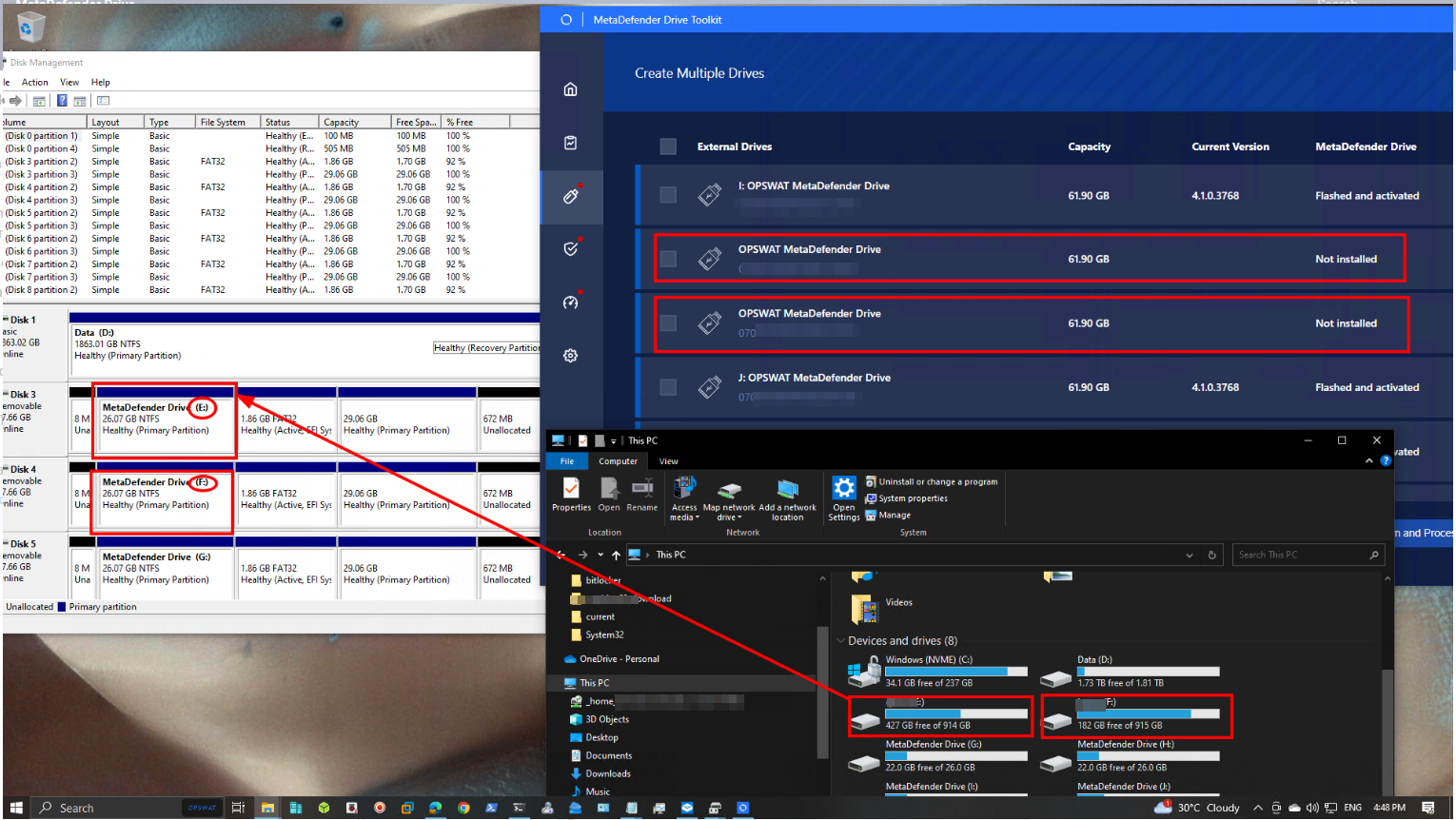
Task: Open the gauge icon in MetaDefender sidebar
Action: click(570, 303)
